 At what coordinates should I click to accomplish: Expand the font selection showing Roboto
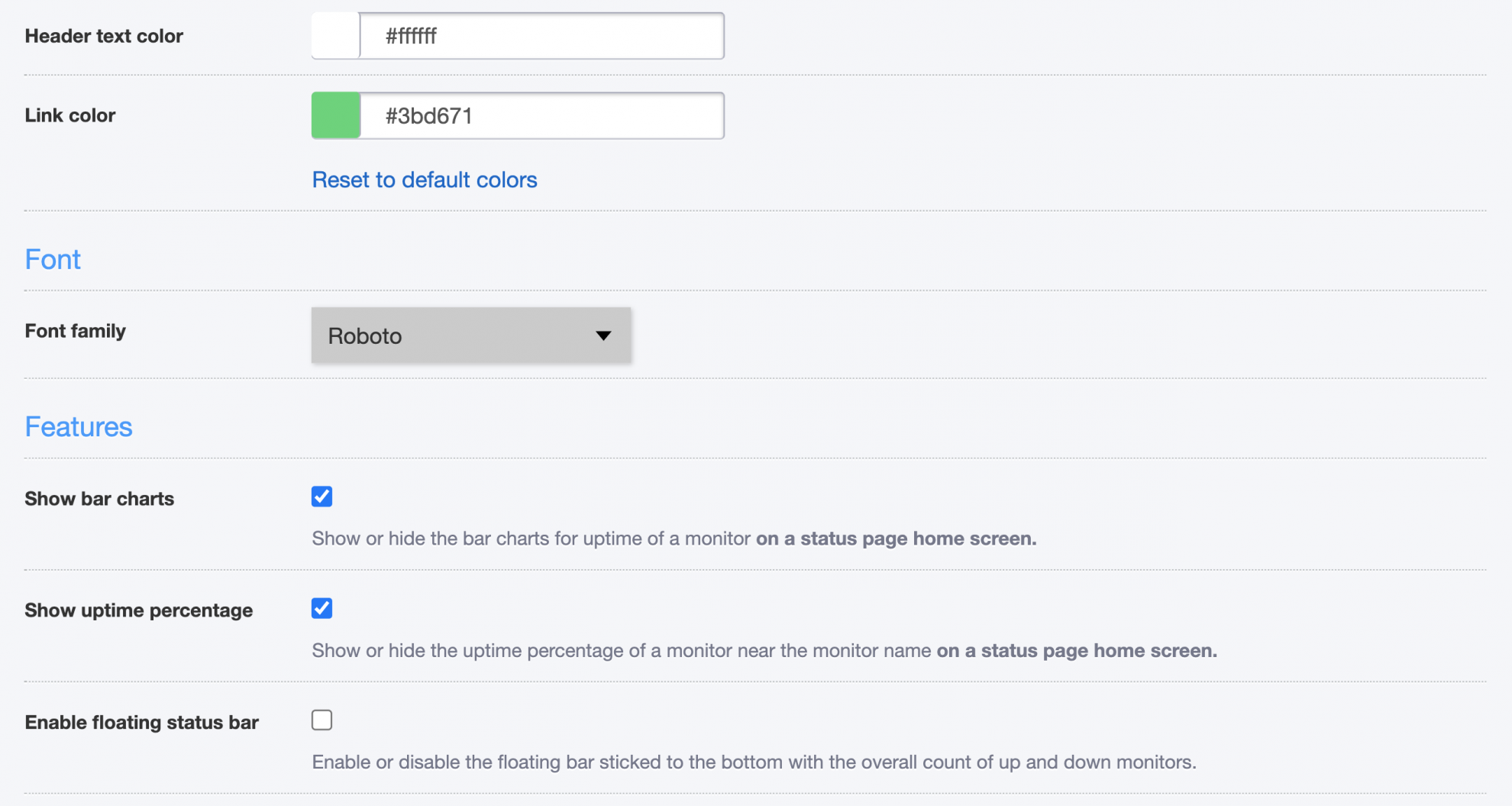click(470, 335)
